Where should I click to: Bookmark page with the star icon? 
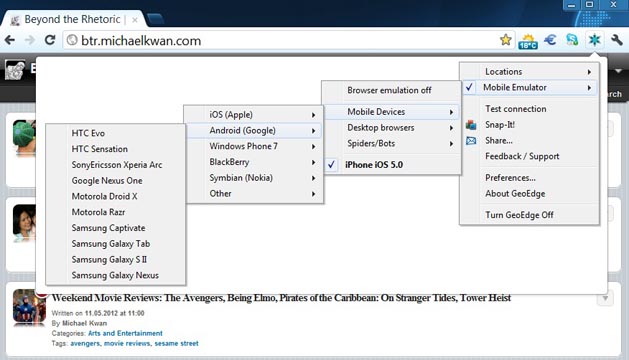coord(506,40)
